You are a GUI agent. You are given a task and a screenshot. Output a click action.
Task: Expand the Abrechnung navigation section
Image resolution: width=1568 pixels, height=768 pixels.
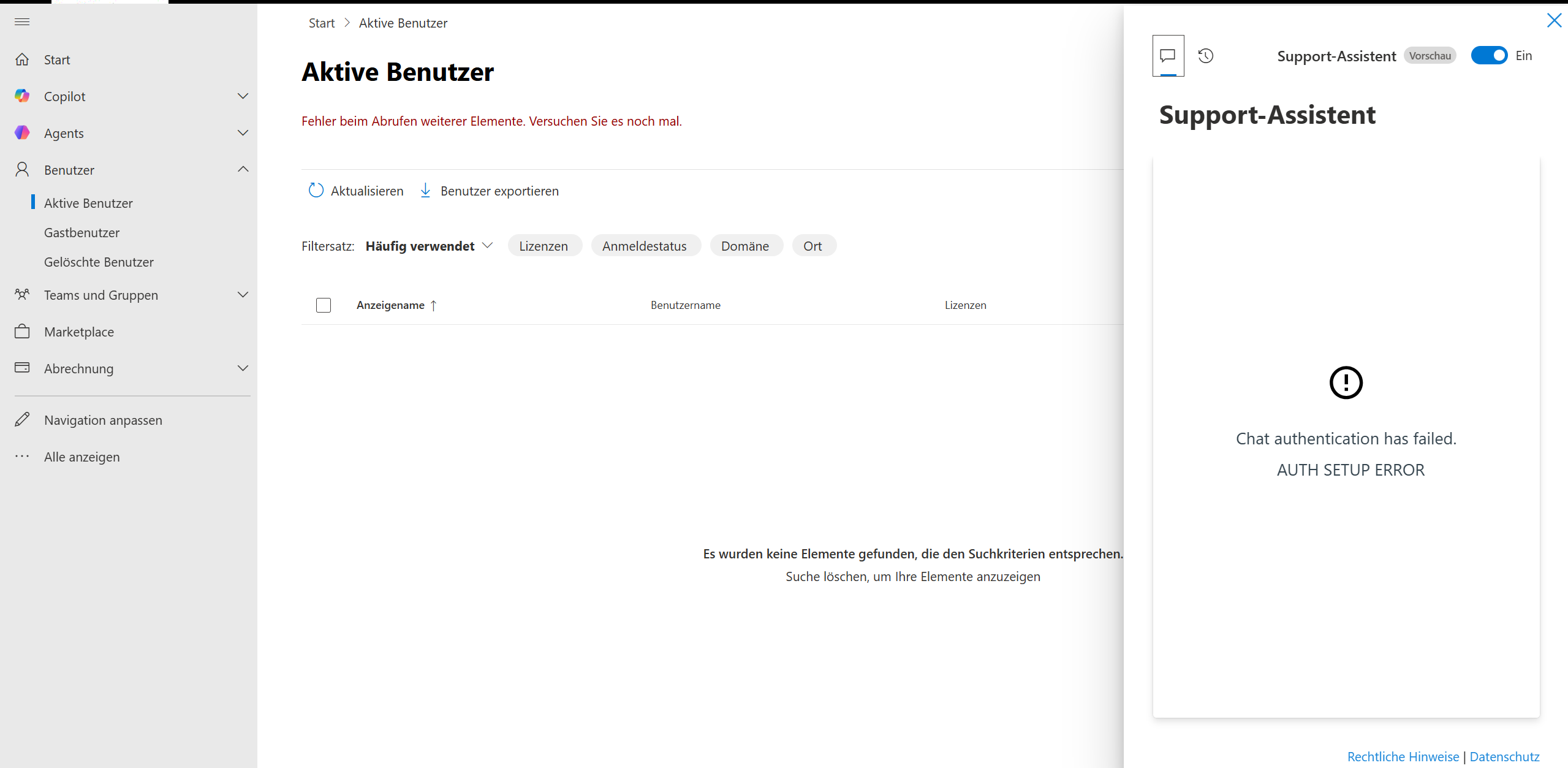coord(243,368)
